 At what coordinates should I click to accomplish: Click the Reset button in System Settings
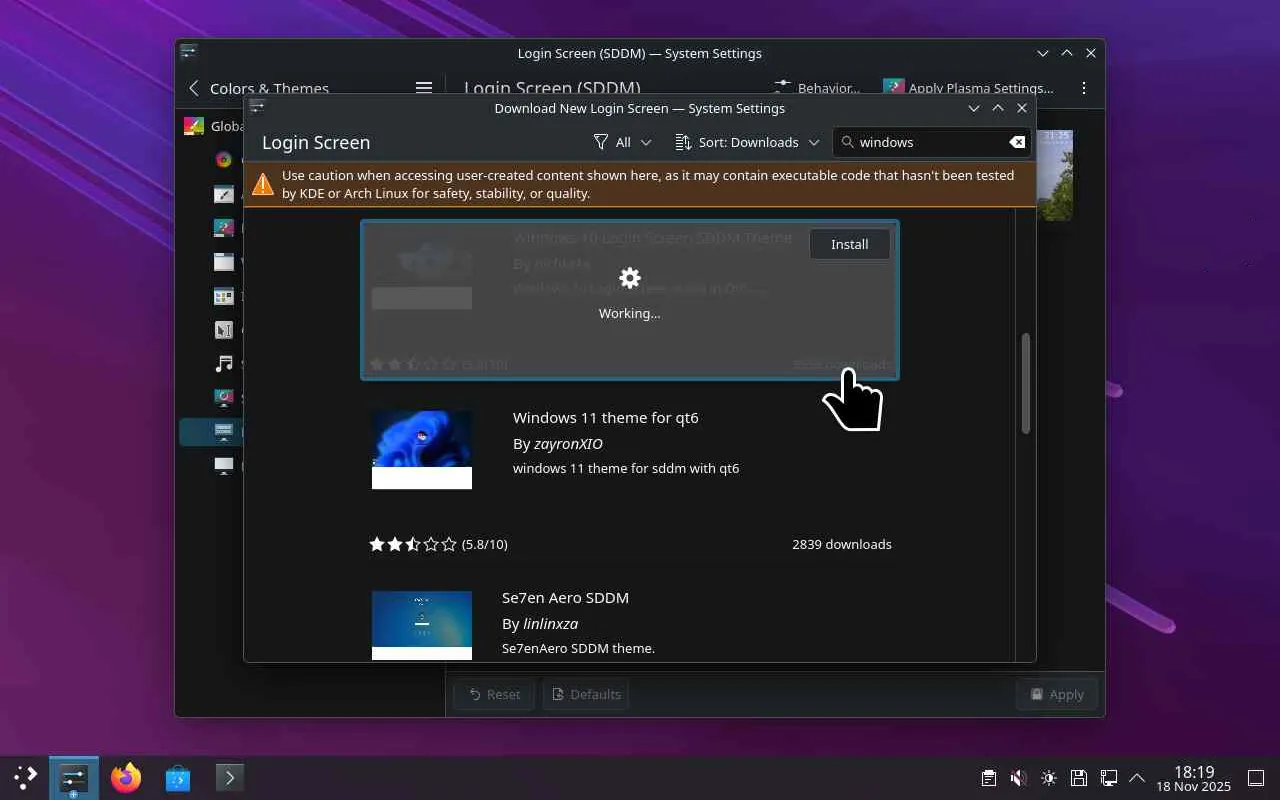click(x=494, y=694)
